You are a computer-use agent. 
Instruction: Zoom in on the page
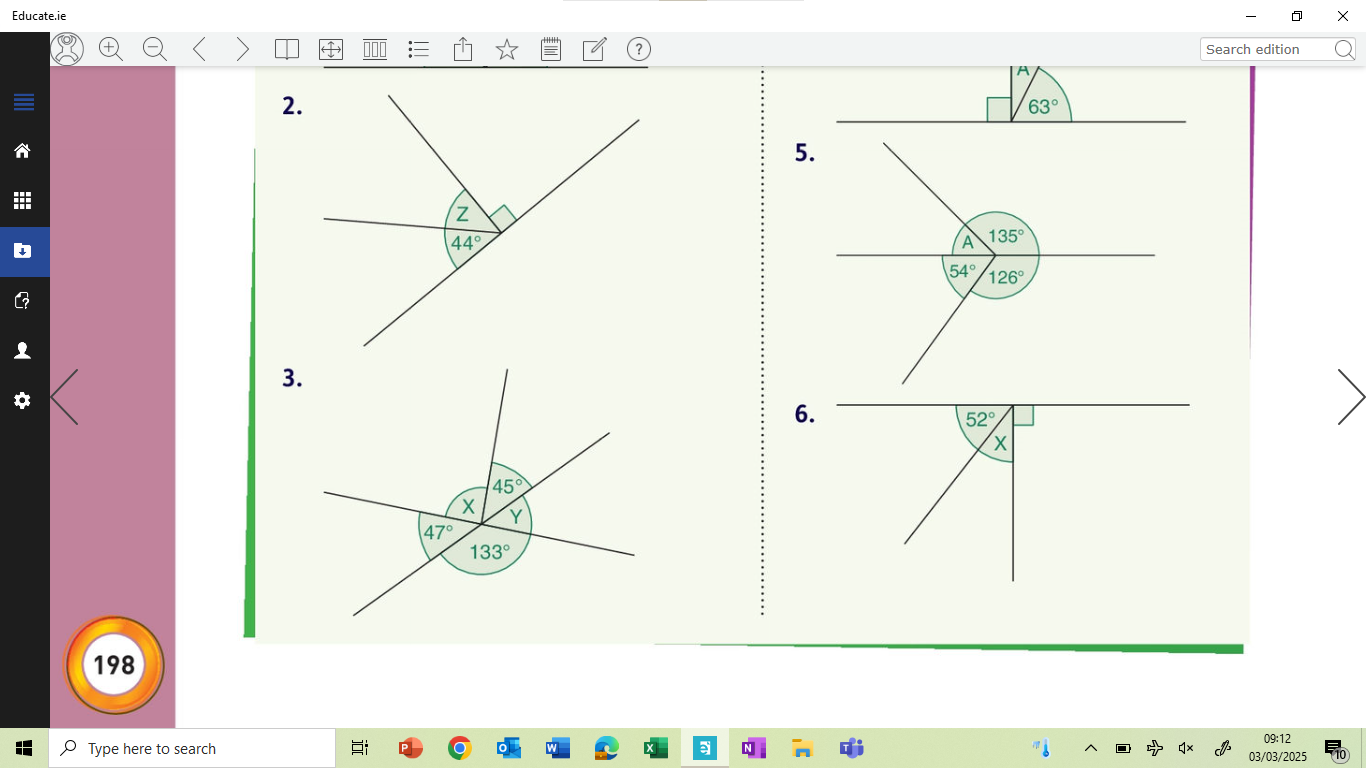111,48
